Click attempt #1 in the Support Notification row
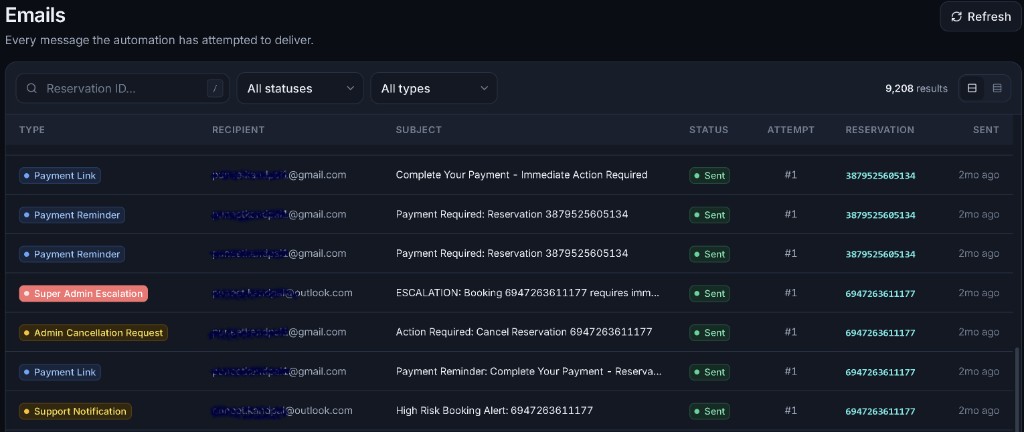The image size is (1024, 432). 790,410
